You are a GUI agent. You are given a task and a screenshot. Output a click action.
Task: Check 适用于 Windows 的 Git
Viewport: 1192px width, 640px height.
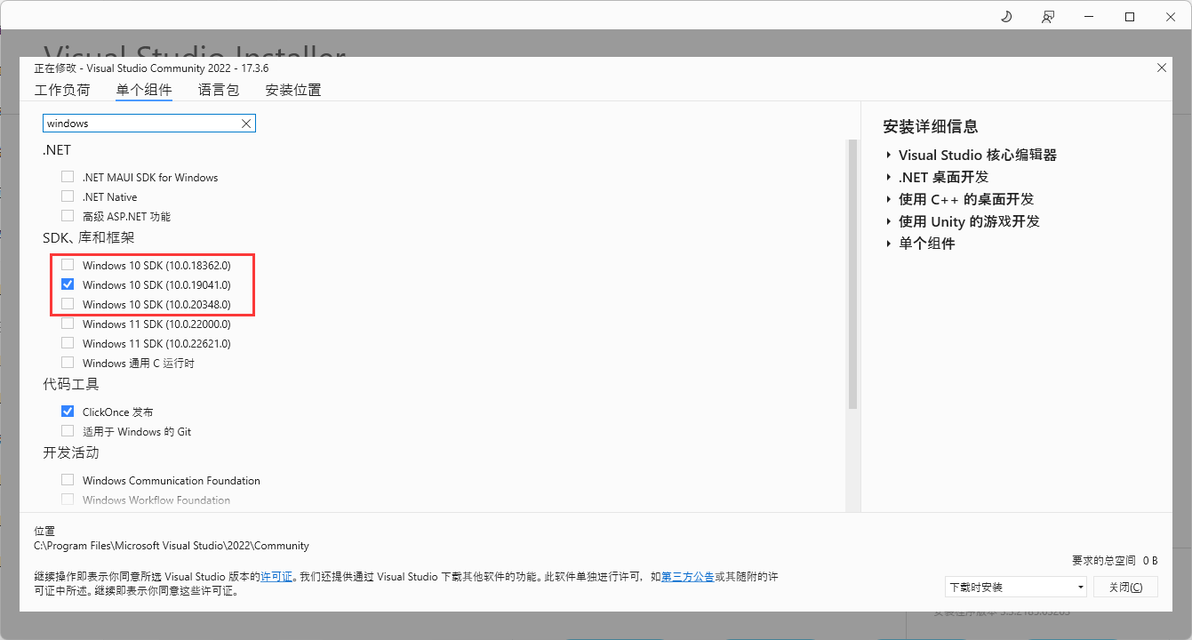68,431
